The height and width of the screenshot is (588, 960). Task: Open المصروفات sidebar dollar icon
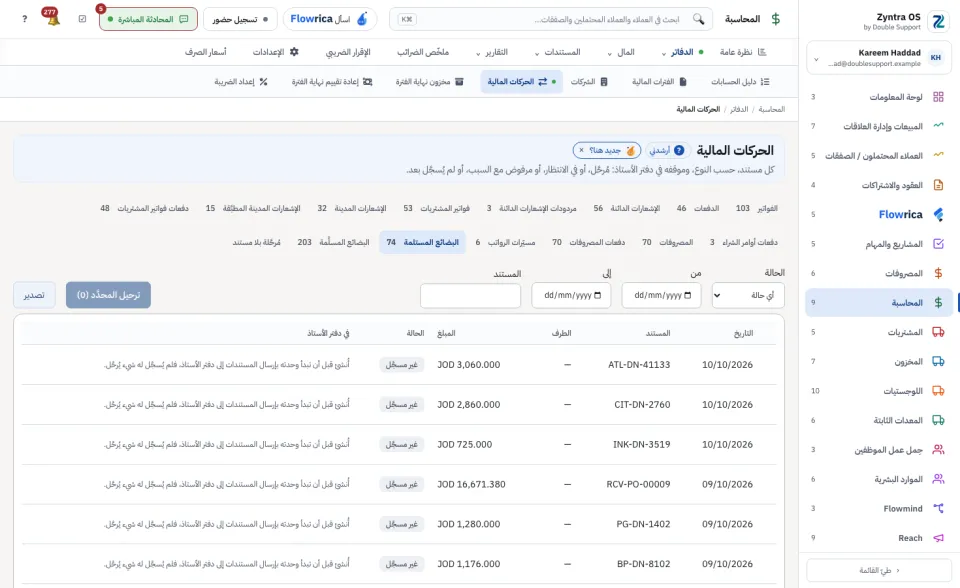[x=938, y=273]
